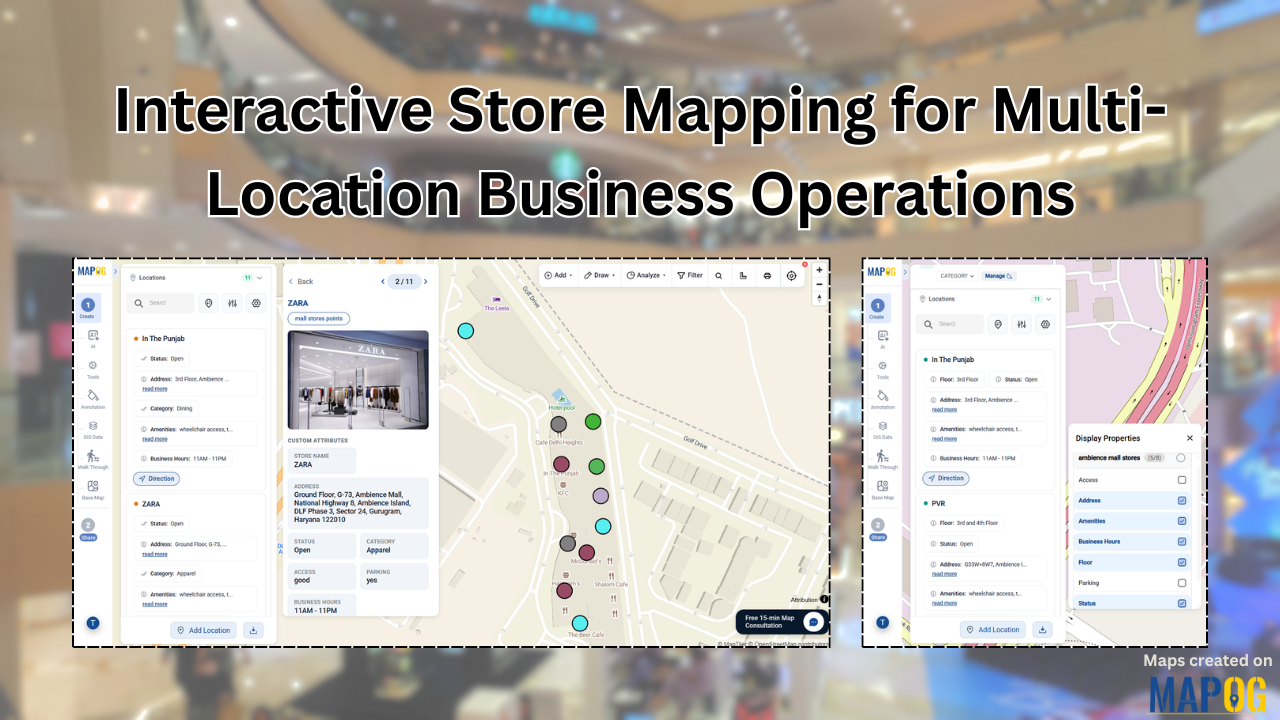This screenshot has width=1280, height=720.
Task: Open the sliders filter icon in left Locations panel
Action: tap(232, 303)
